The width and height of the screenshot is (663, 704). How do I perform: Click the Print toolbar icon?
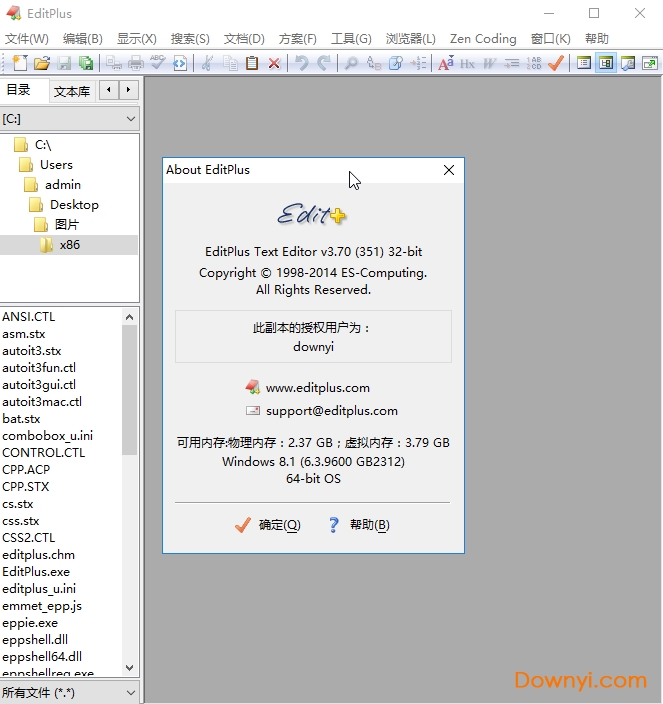[x=136, y=63]
